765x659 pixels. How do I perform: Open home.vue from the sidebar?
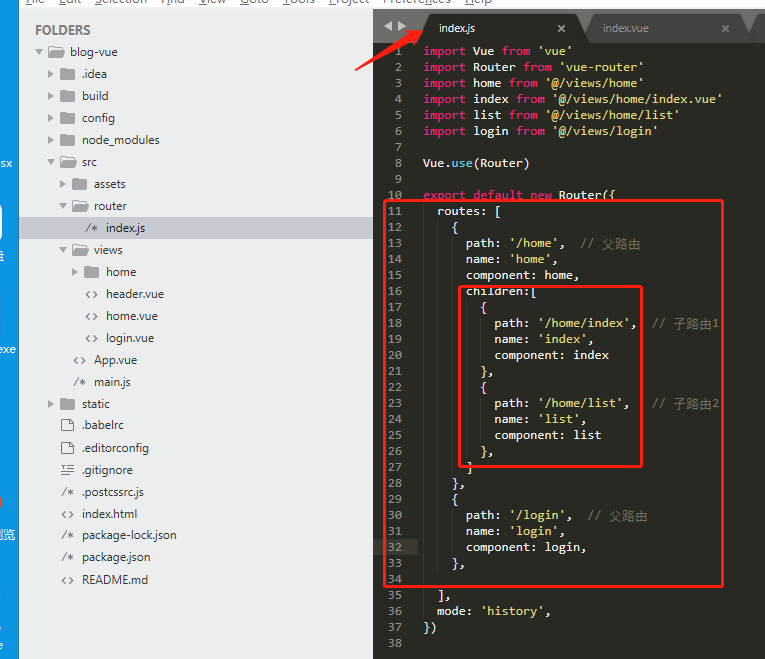(132, 316)
